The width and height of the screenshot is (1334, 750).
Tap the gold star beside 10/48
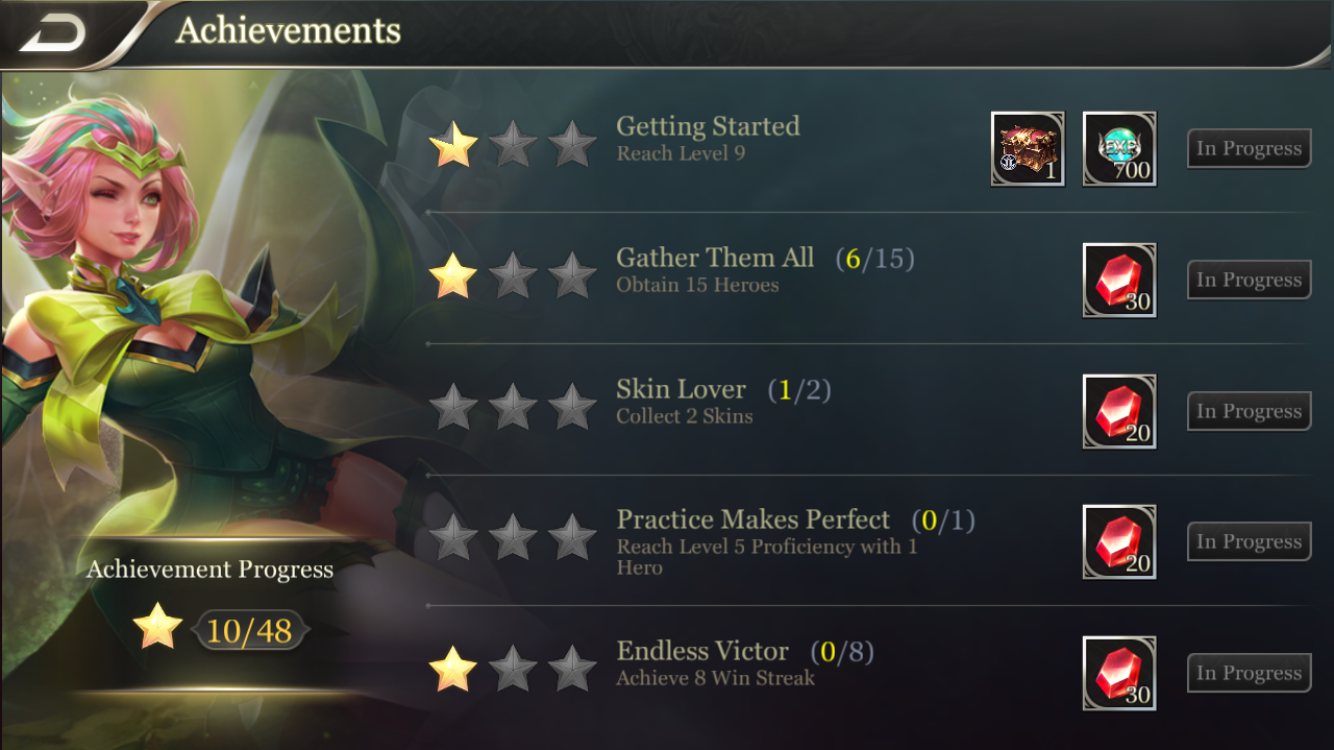pyautogui.click(x=158, y=629)
